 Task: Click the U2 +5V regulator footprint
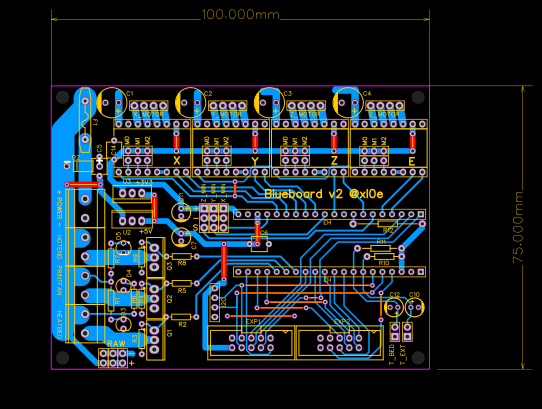coord(132,220)
